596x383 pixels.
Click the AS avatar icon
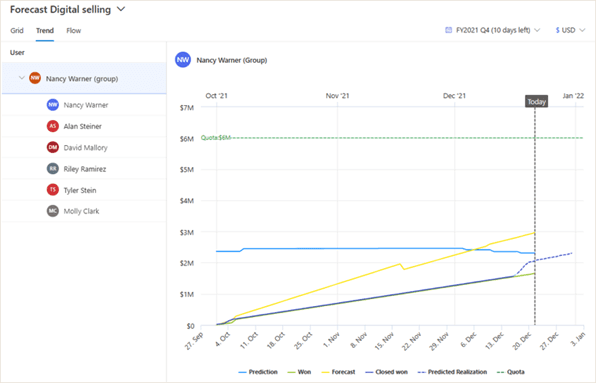[x=53, y=126]
